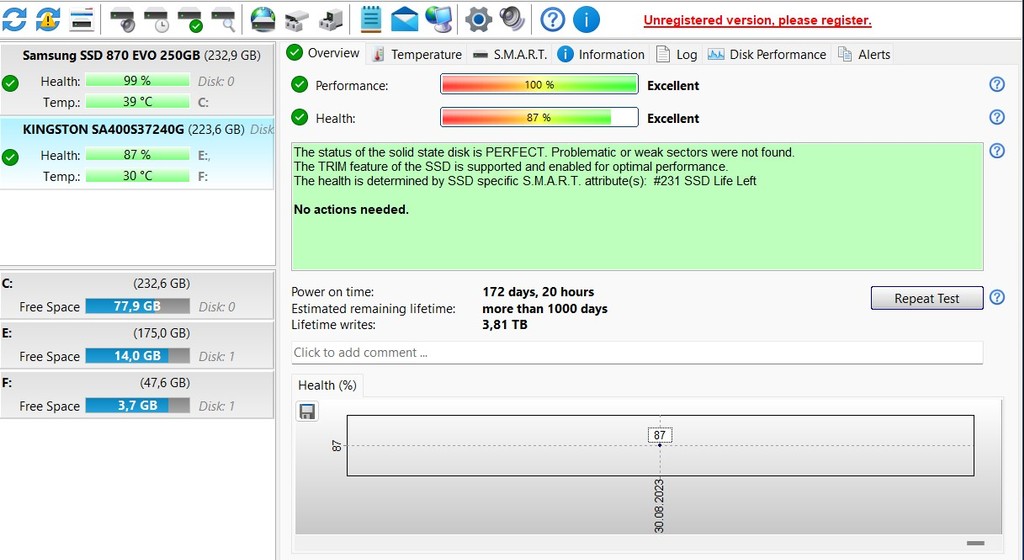
Task: Click the E: 14,0 GB free space bar
Action: click(137, 356)
